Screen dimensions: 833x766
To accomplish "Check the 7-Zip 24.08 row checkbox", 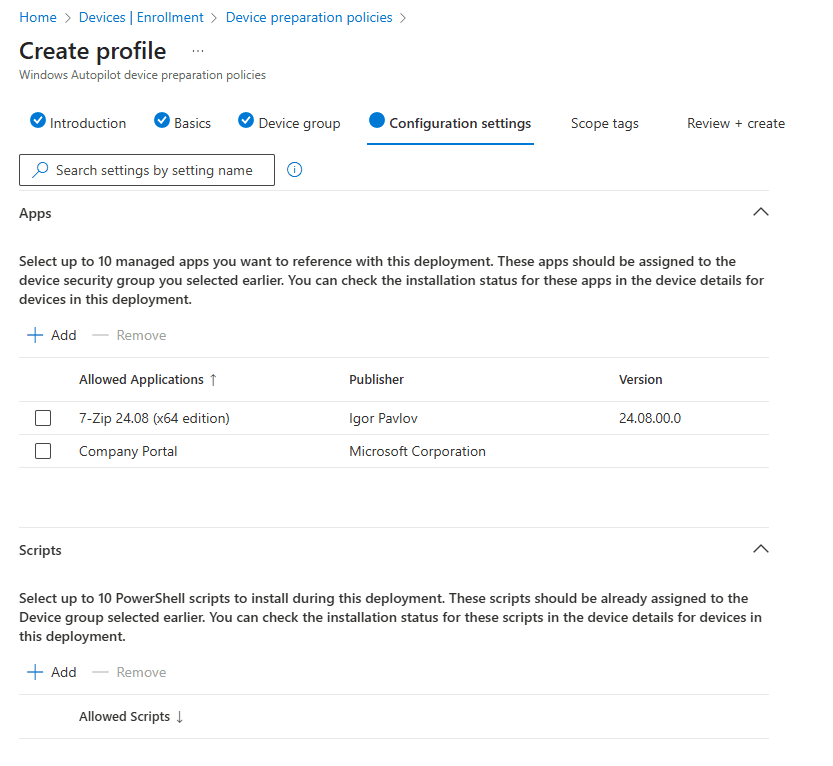I will (x=43, y=419).
